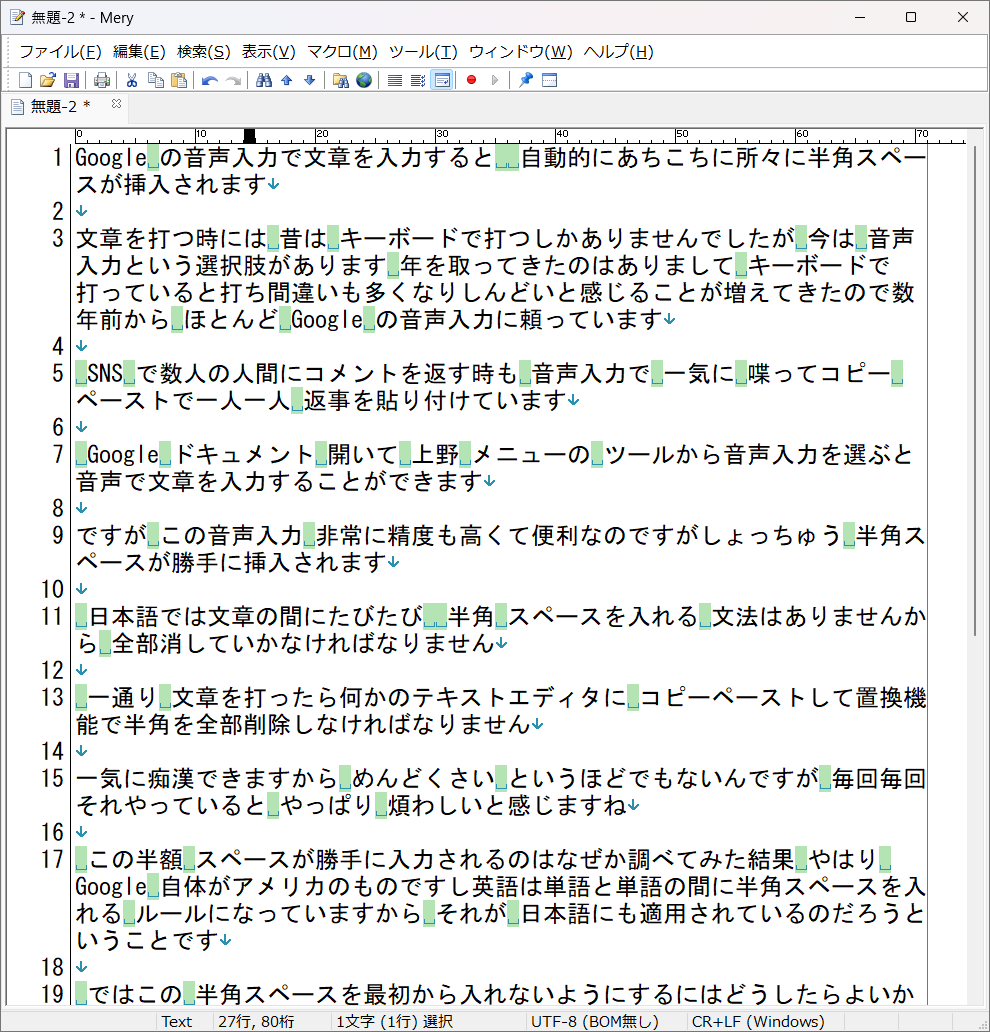Click the New file icon

(x=25, y=80)
